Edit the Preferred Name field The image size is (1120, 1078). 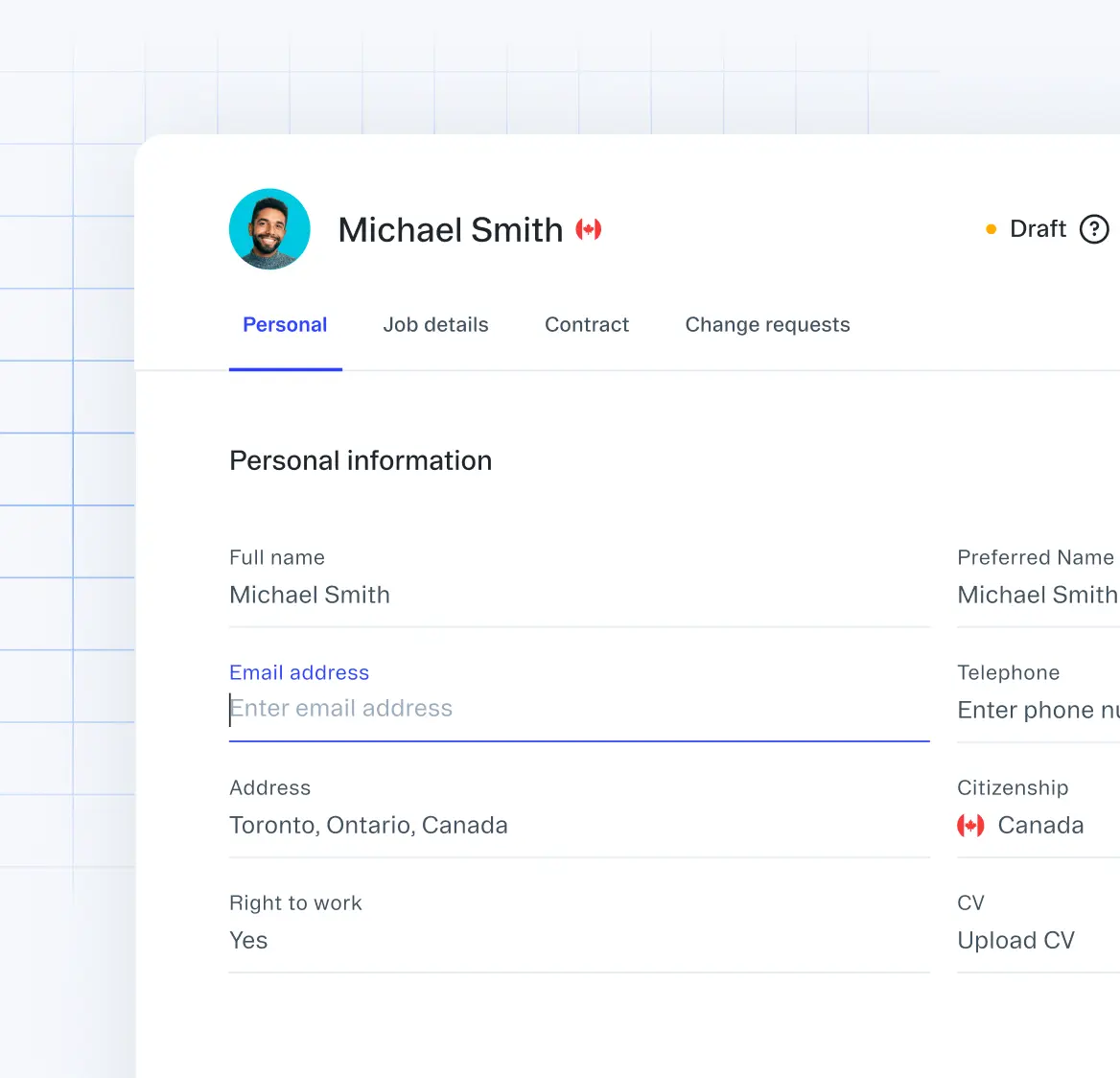[x=1037, y=595]
